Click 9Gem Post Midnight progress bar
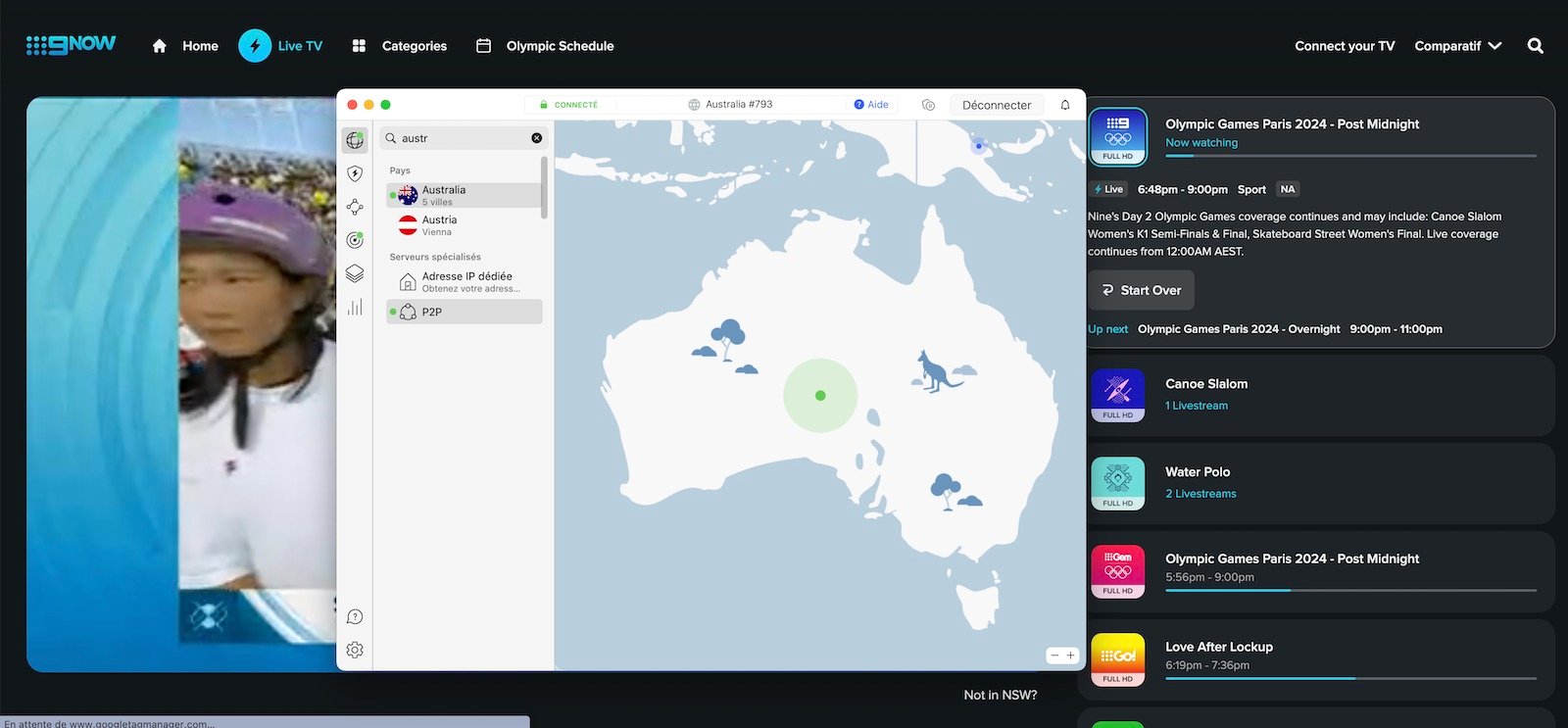This screenshot has height=728, width=1568. (1350, 590)
